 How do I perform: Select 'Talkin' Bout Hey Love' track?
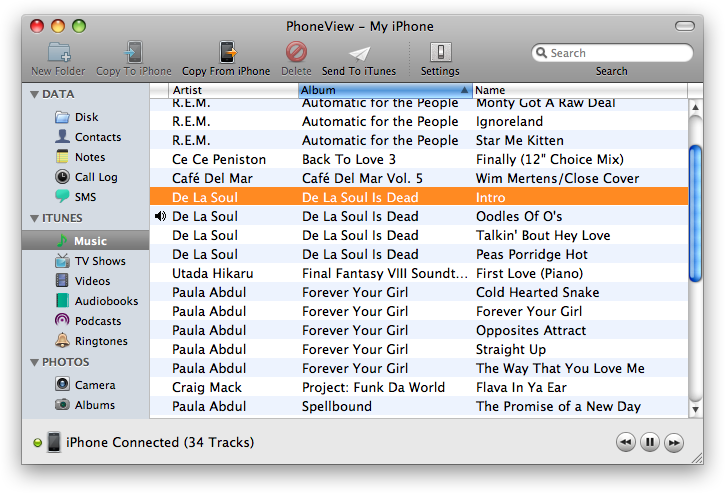tap(419, 235)
